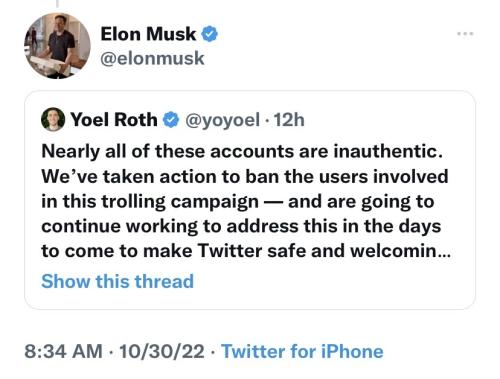This screenshot has height=379, width=500.
Task: Visit the @yoyoel handle
Action: coord(222,120)
